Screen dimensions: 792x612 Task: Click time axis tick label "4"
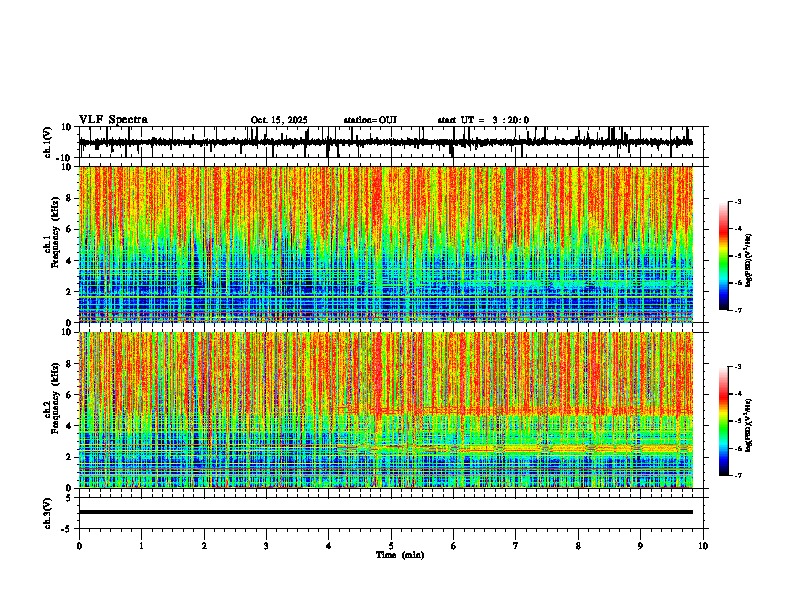point(329,546)
